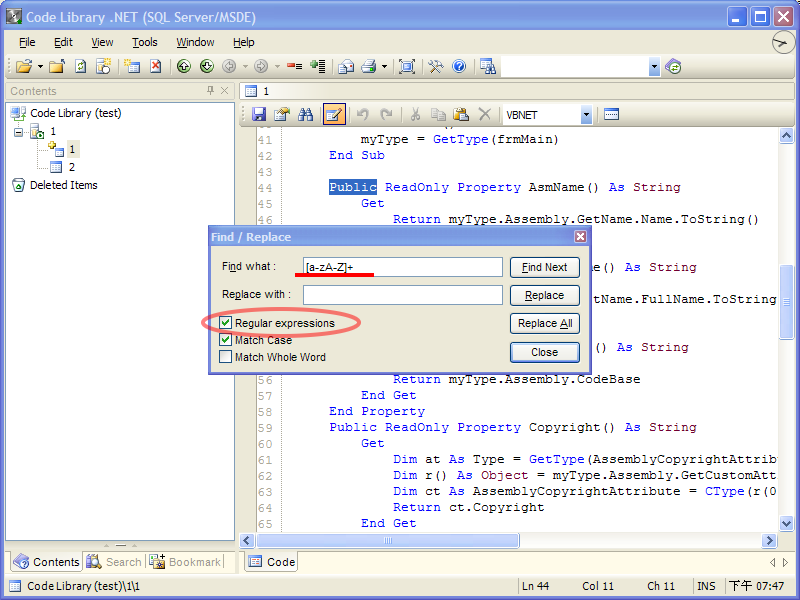The height and width of the screenshot is (600, 800).
Task: Check the Match Whole Word checkbox
Action: (226, 357)
